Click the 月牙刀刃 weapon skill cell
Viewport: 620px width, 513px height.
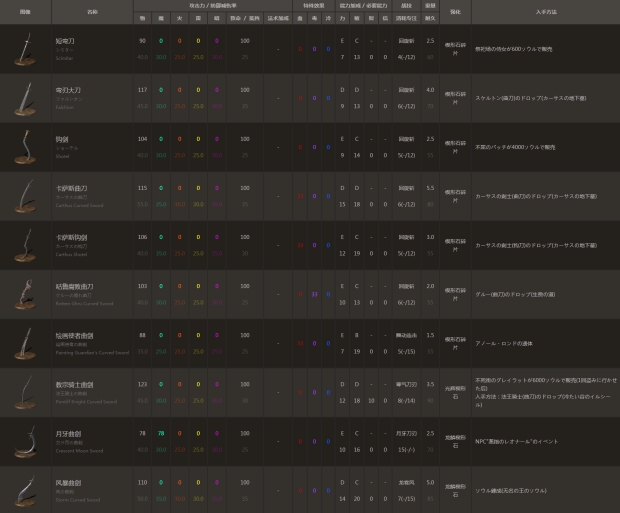(405, 433)
